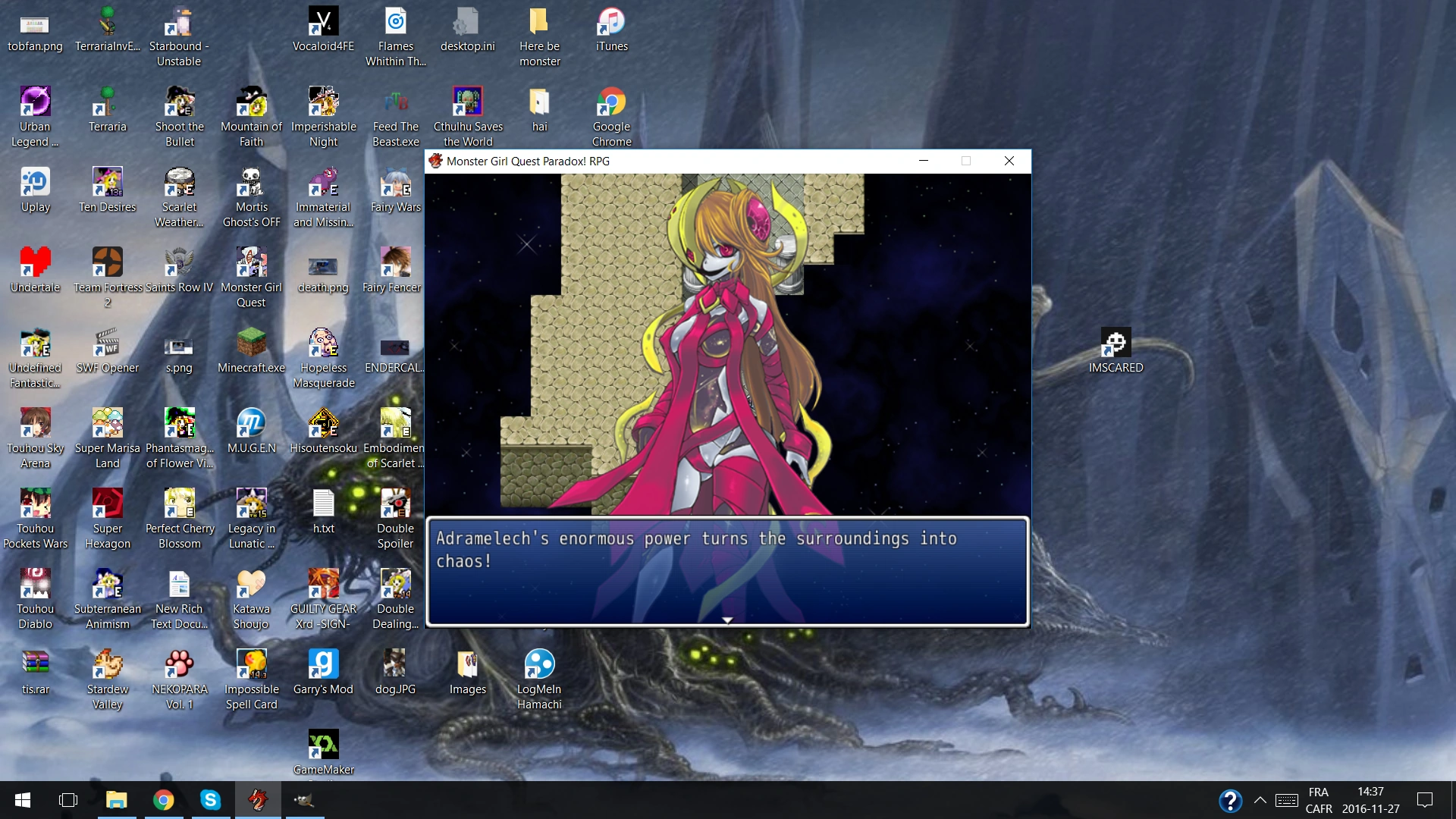Advance the Adramelech dialogue text box
The image size is (1456, 819).
click(727, 572)
